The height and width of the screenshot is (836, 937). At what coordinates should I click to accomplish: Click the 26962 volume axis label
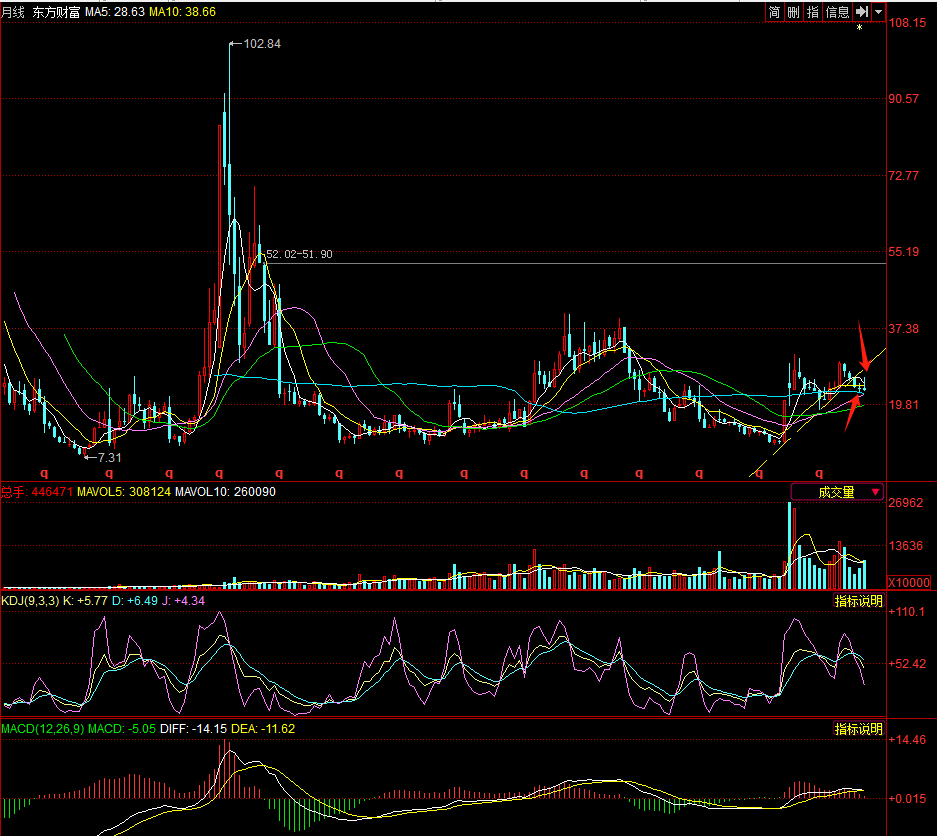tap(906, 503)
